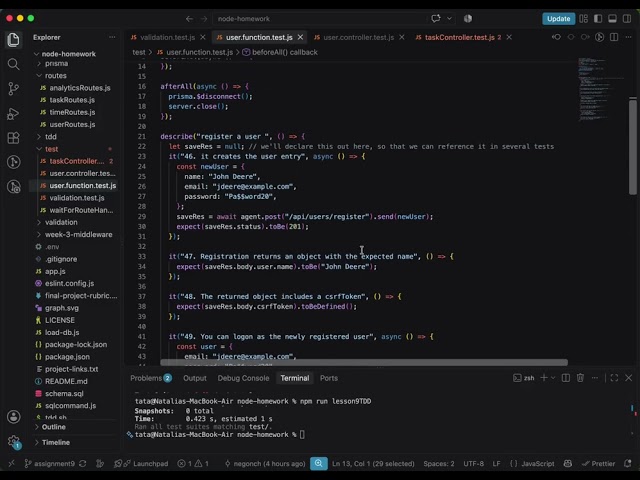Click the Spaces: 2 indentation setting
The width and height of the screenshot is (640, 480).
pyautogui.click(x=439, y=464)
